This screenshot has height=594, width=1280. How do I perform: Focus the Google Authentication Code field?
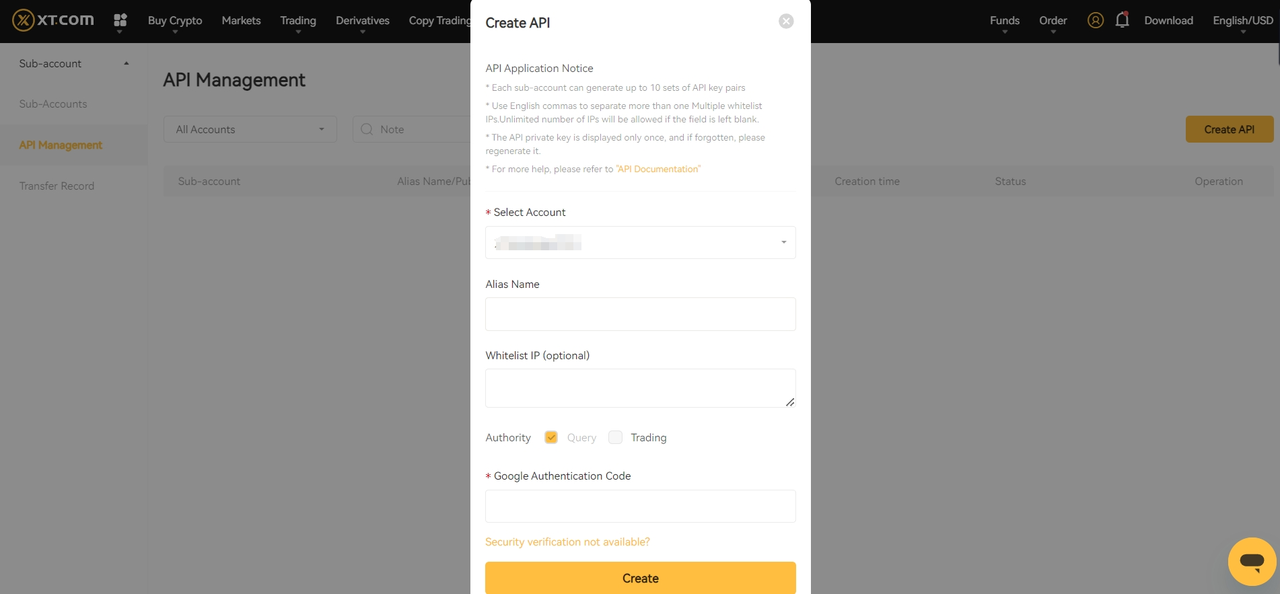pos(640,506)
